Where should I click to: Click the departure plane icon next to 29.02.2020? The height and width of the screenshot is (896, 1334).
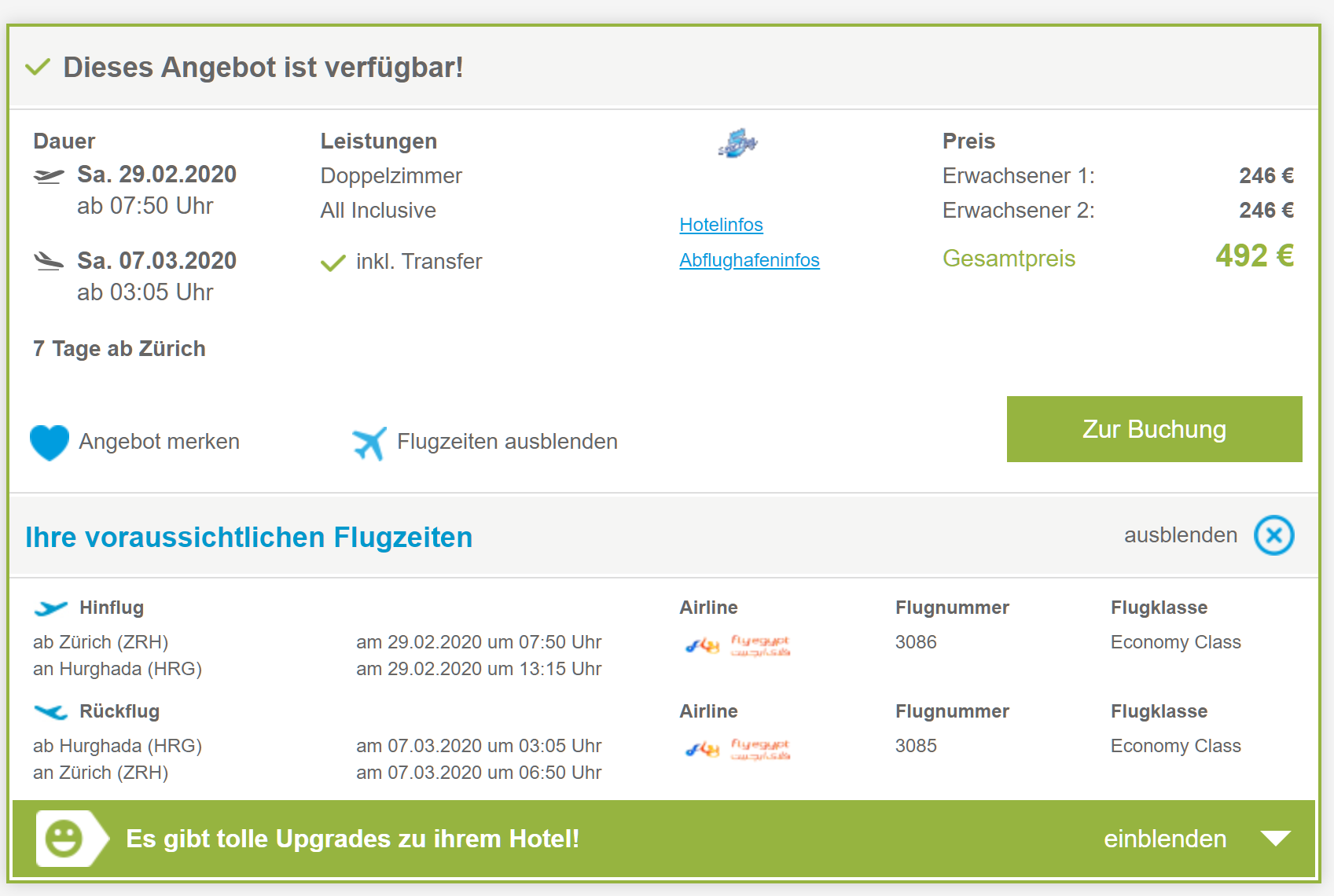pos(49,176)
